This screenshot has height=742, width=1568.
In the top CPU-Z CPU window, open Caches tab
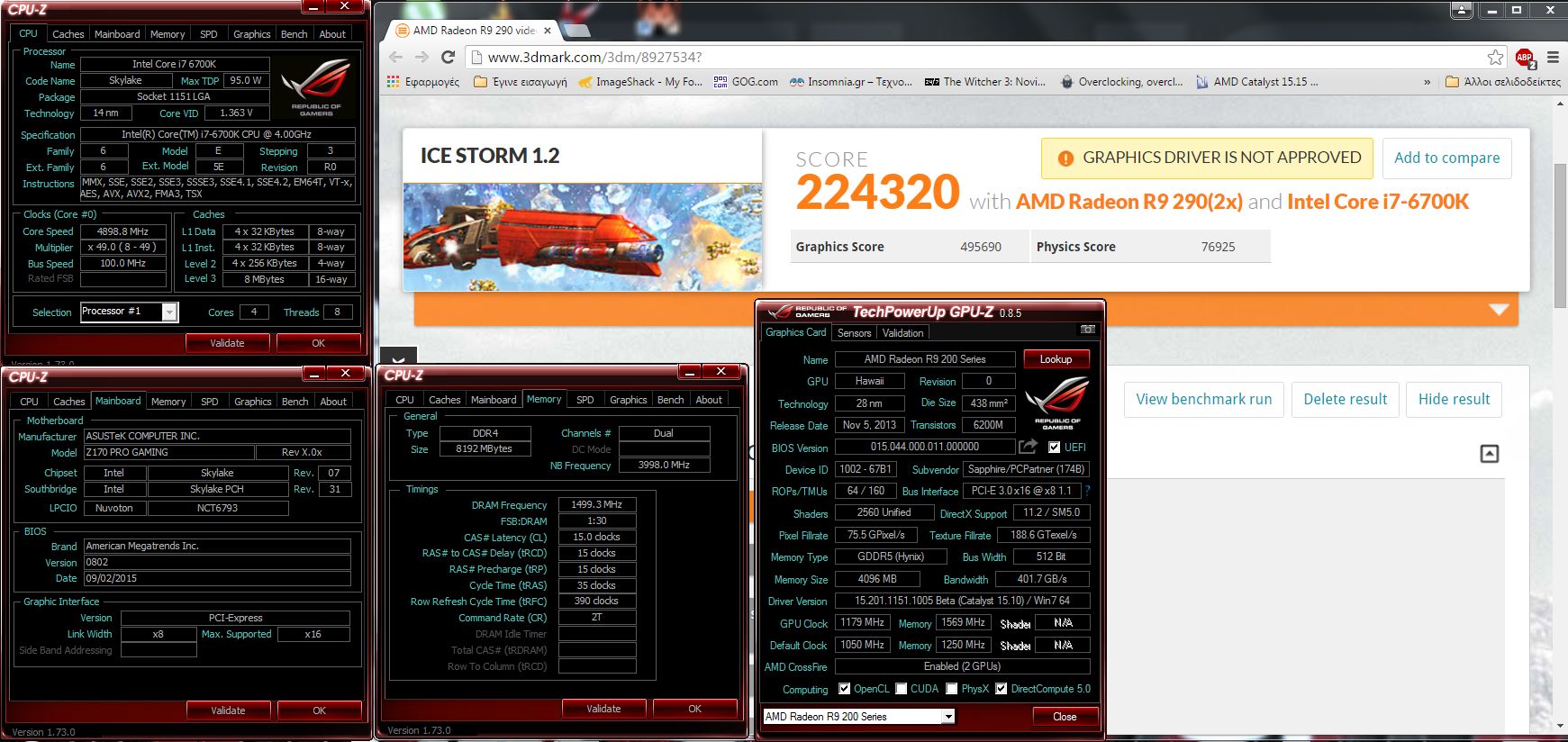point(68,34)
